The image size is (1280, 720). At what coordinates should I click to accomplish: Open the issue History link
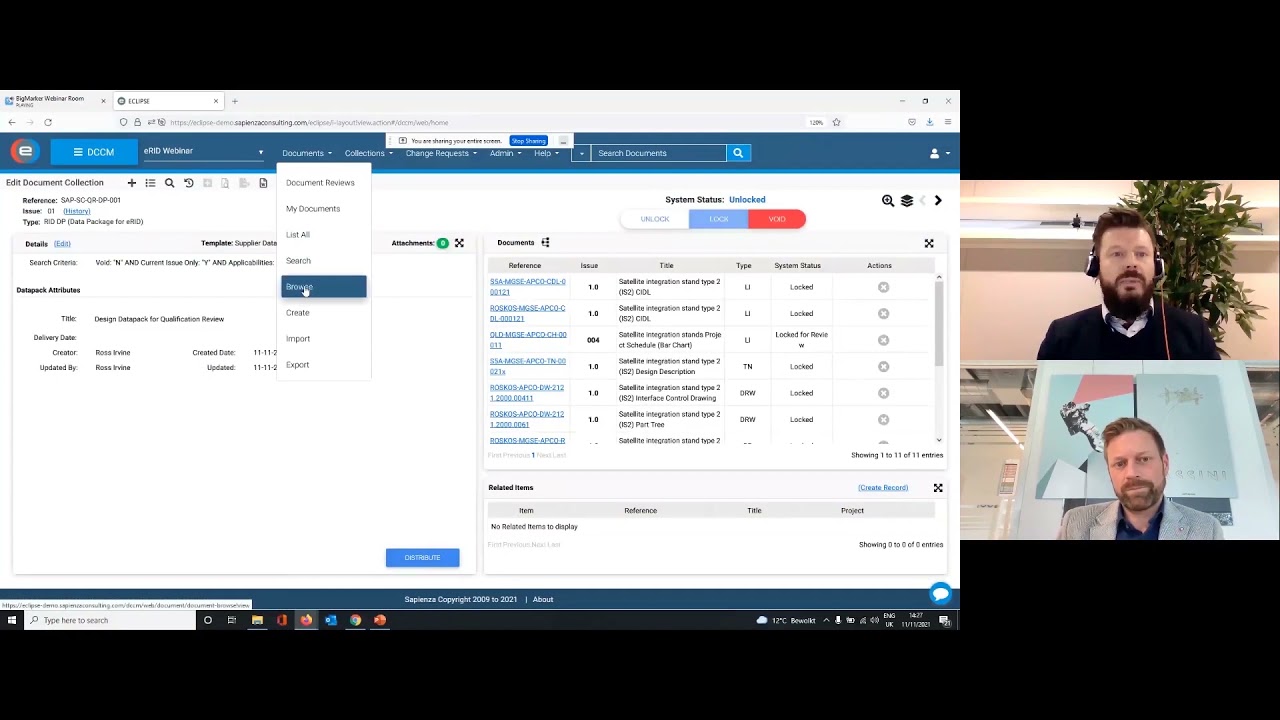(x=77, y=211)
